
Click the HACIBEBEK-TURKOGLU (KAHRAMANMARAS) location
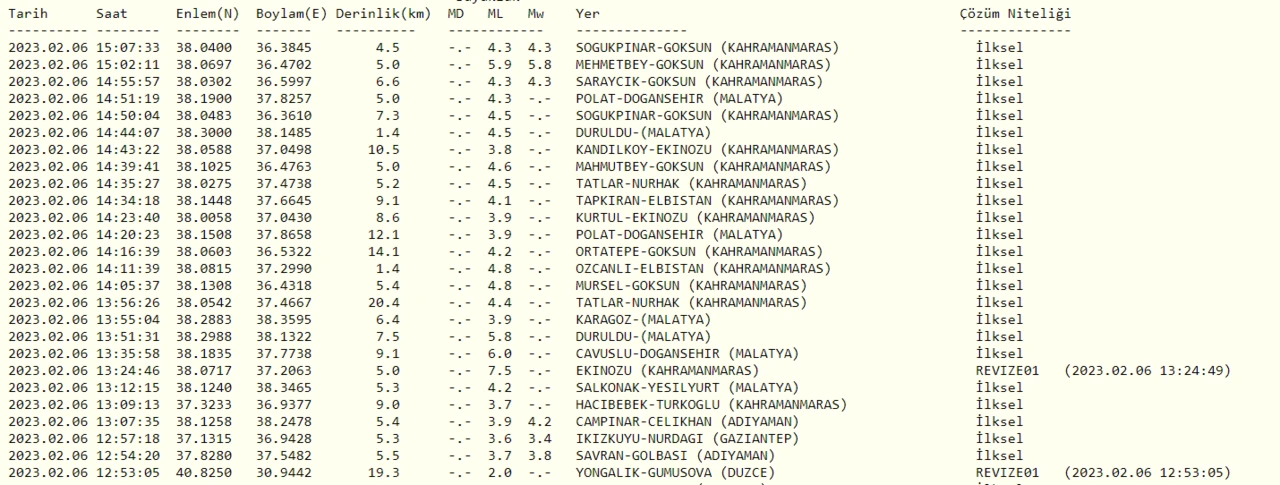pyautogui.click(x=711, y=404)
